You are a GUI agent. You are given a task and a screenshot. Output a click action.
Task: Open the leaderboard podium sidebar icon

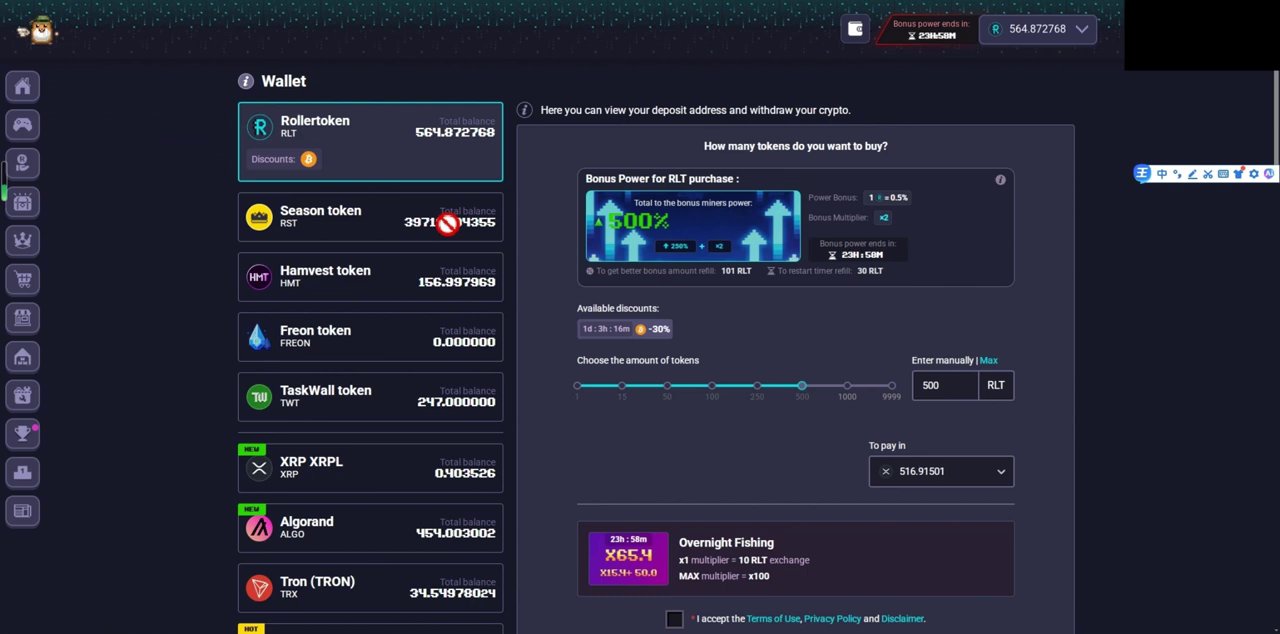pos(23,472)
